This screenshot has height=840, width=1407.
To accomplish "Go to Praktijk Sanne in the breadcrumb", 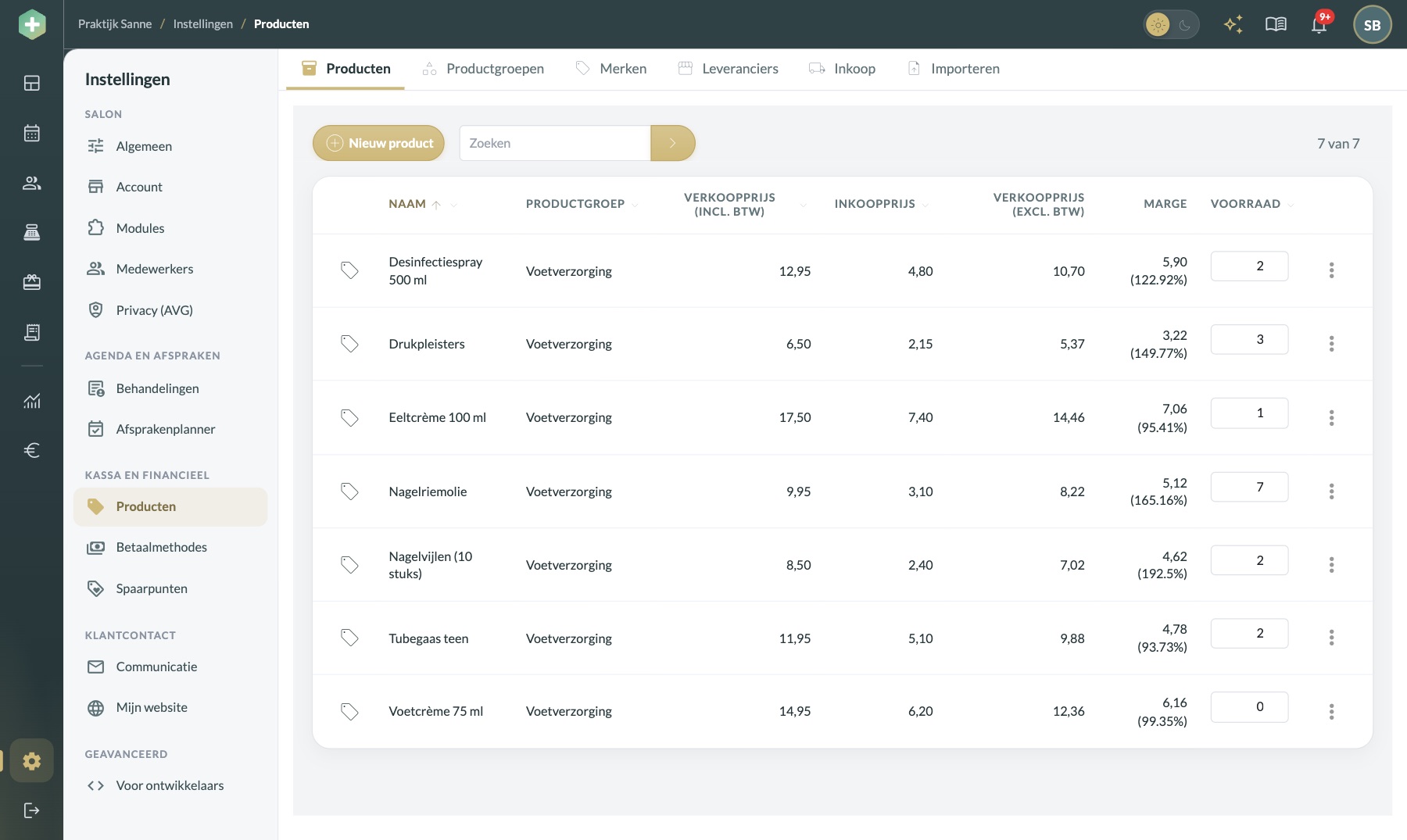I will coord(115,24).
